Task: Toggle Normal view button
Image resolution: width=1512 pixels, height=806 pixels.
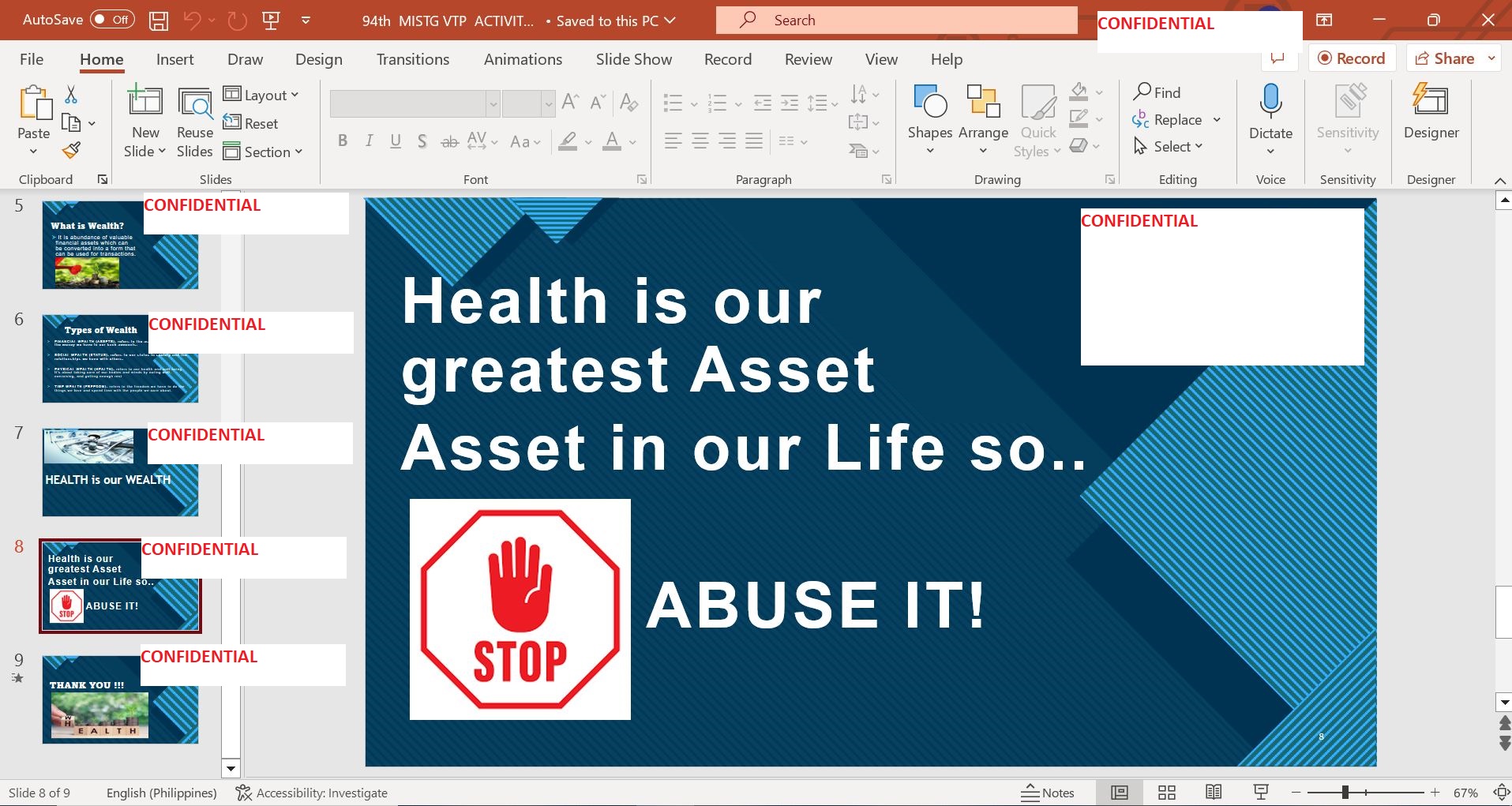Action: [x=1120, y=793]
